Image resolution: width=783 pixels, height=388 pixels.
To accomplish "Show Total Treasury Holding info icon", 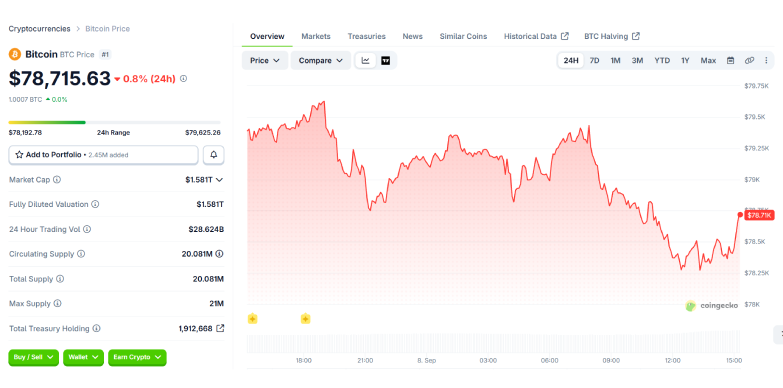I will 96,329.
